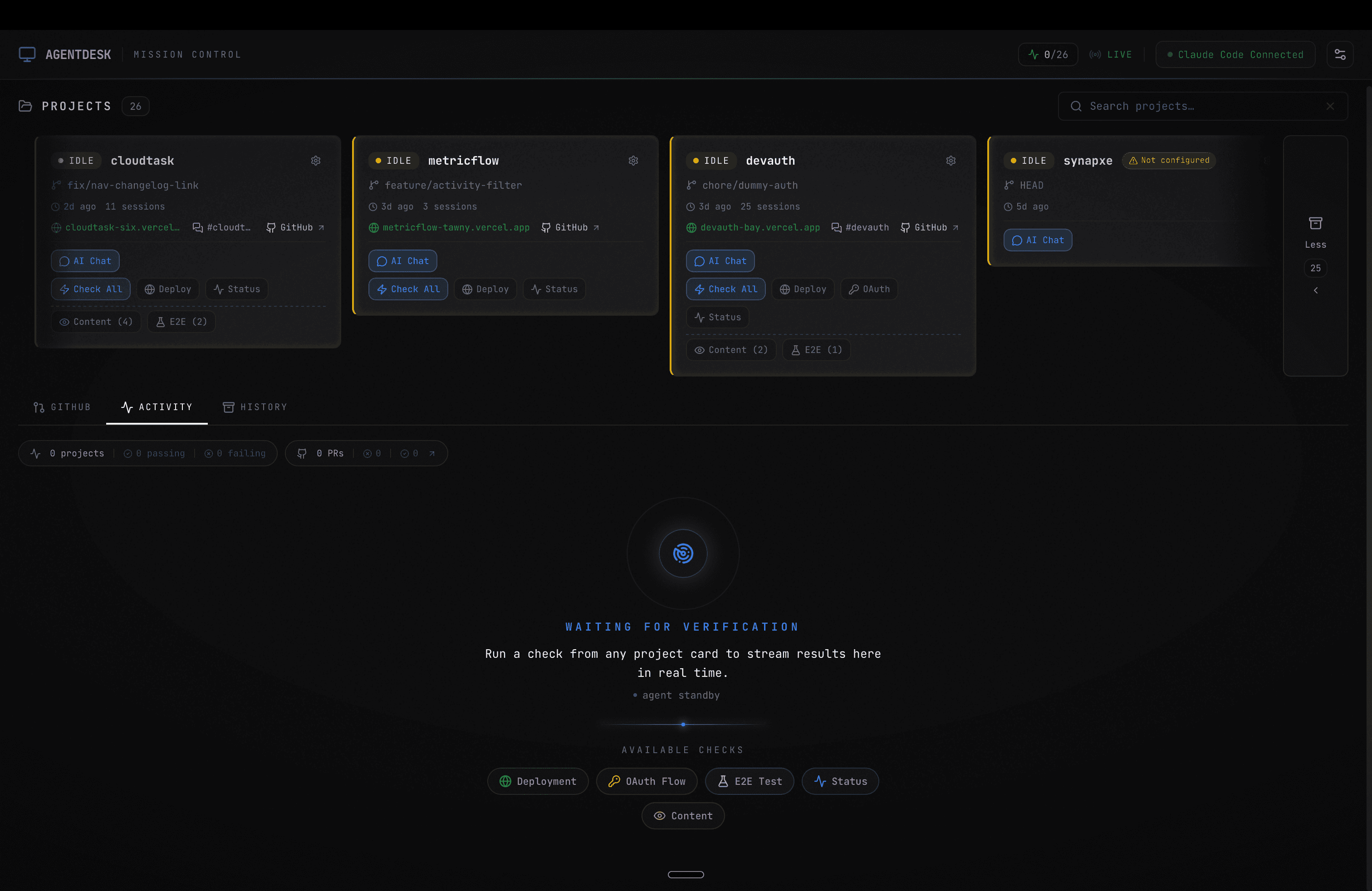This screenshot has height=891, width=1372.
Task: Click the bottom panel drag handle
Action: [686, 875]
